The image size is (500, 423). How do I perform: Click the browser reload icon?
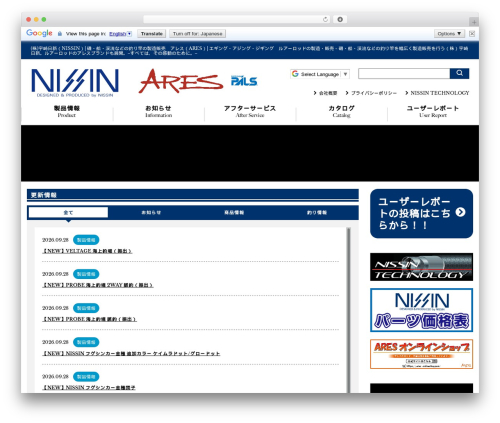(325, 19)
